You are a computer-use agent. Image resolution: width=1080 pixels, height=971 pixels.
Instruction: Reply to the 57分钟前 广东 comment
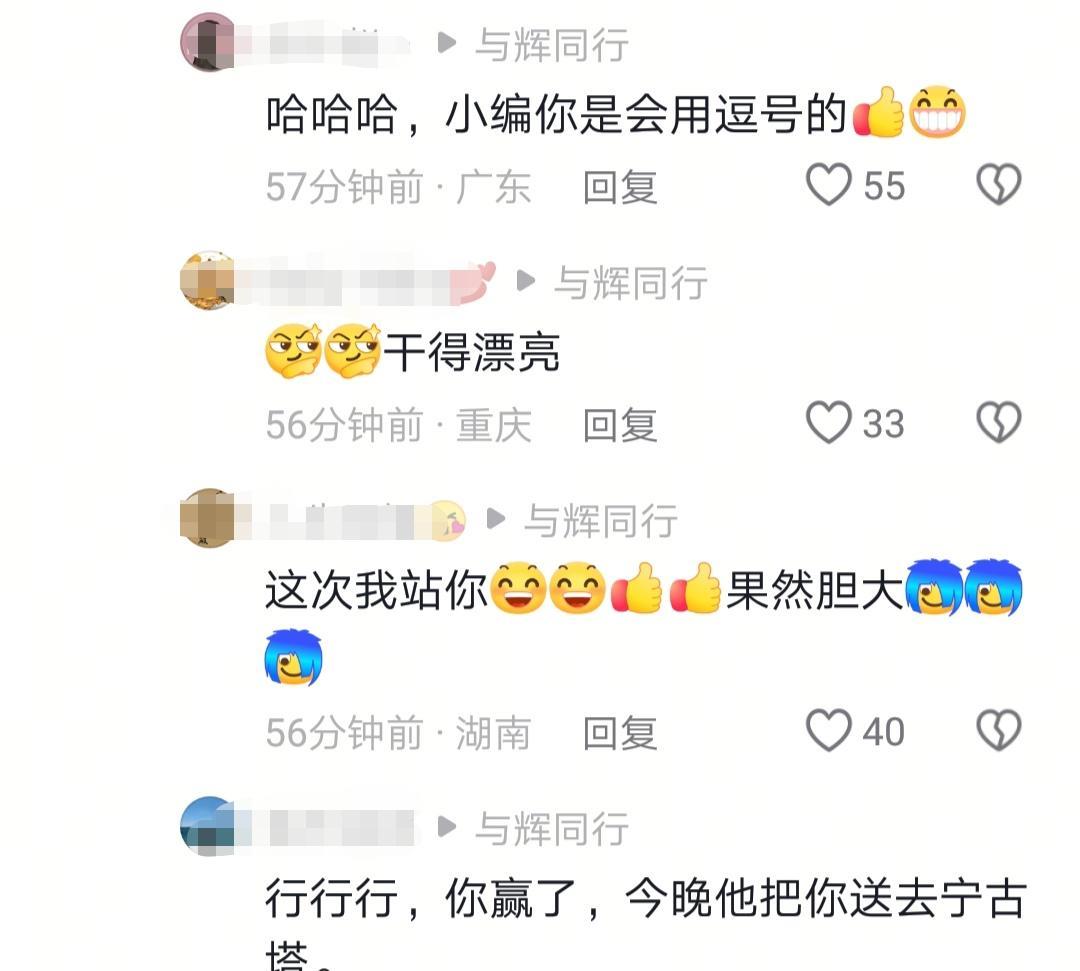(x=620, y=187)
